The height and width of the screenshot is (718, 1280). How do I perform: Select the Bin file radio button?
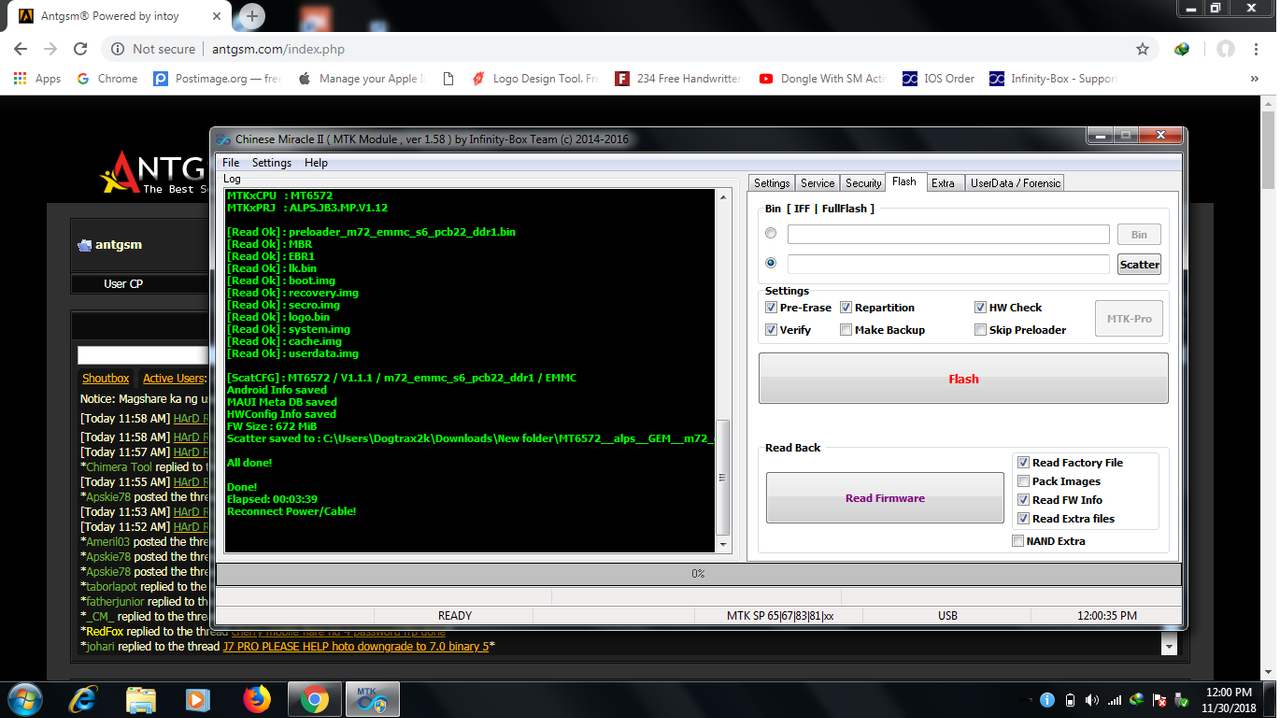click(770, 233)
